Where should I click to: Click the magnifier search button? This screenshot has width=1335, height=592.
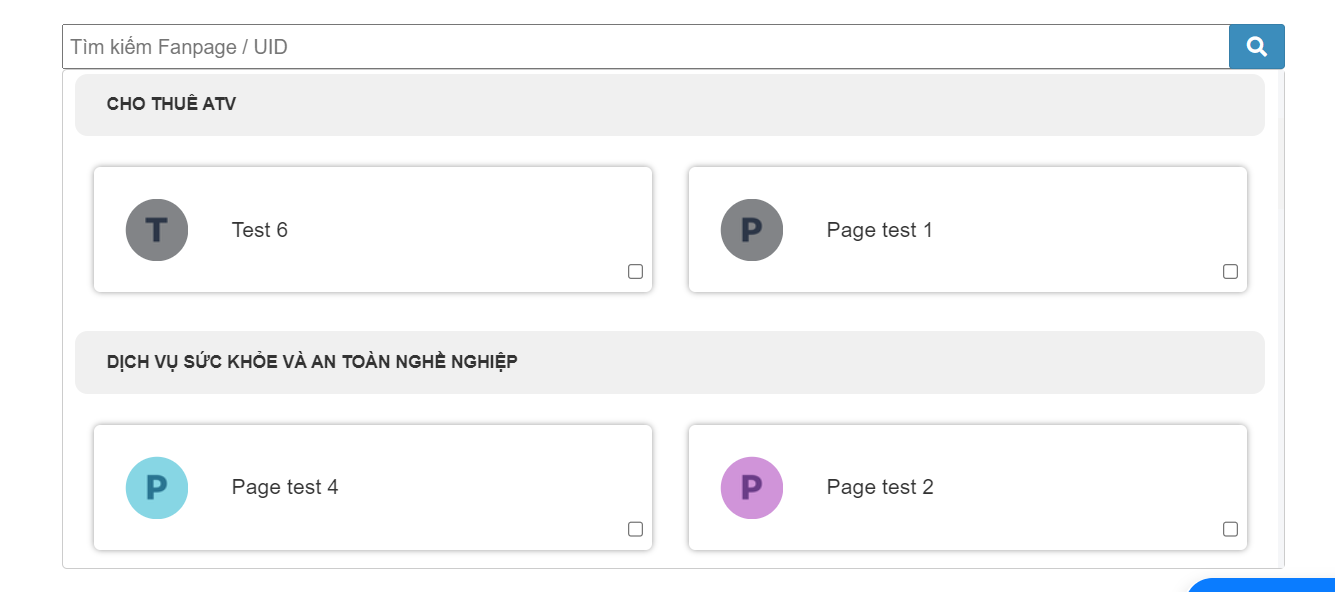tap(1256, 46)
